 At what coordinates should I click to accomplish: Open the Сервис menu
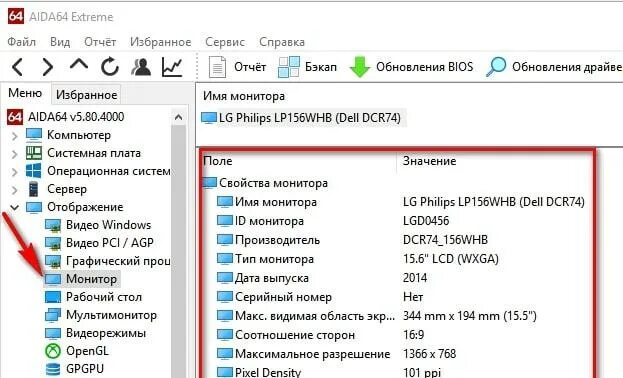[225, 42]
